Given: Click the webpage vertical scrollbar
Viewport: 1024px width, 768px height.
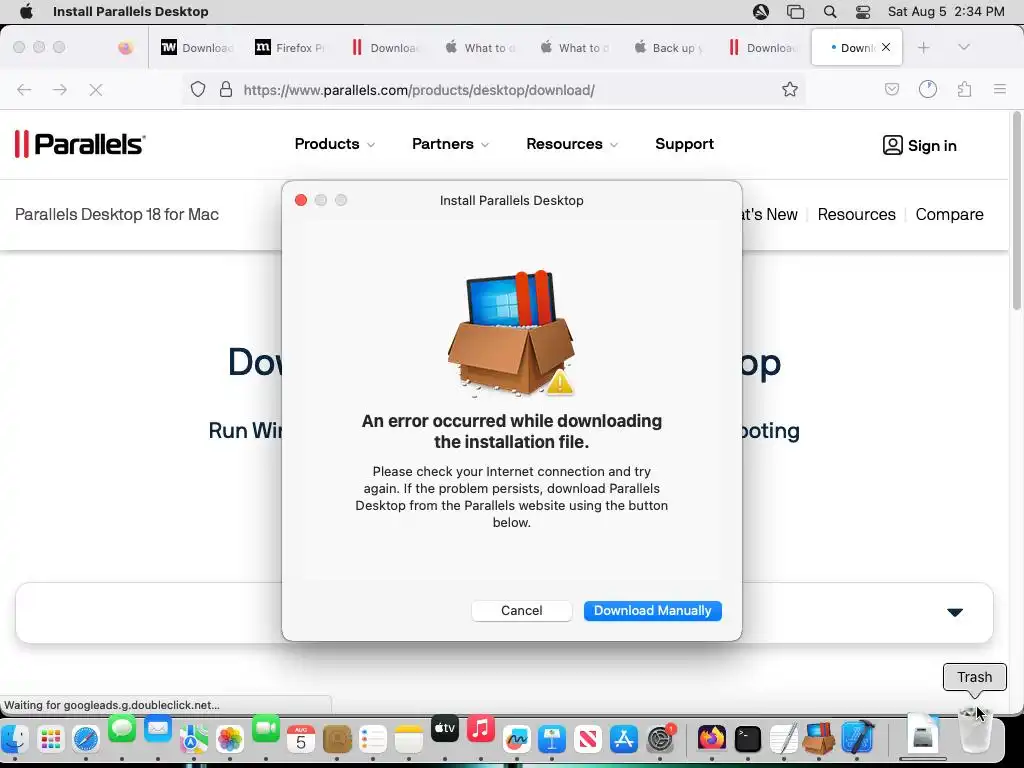Looking at the screenshot, I should pyautogui.click(x=1016, y=210).
